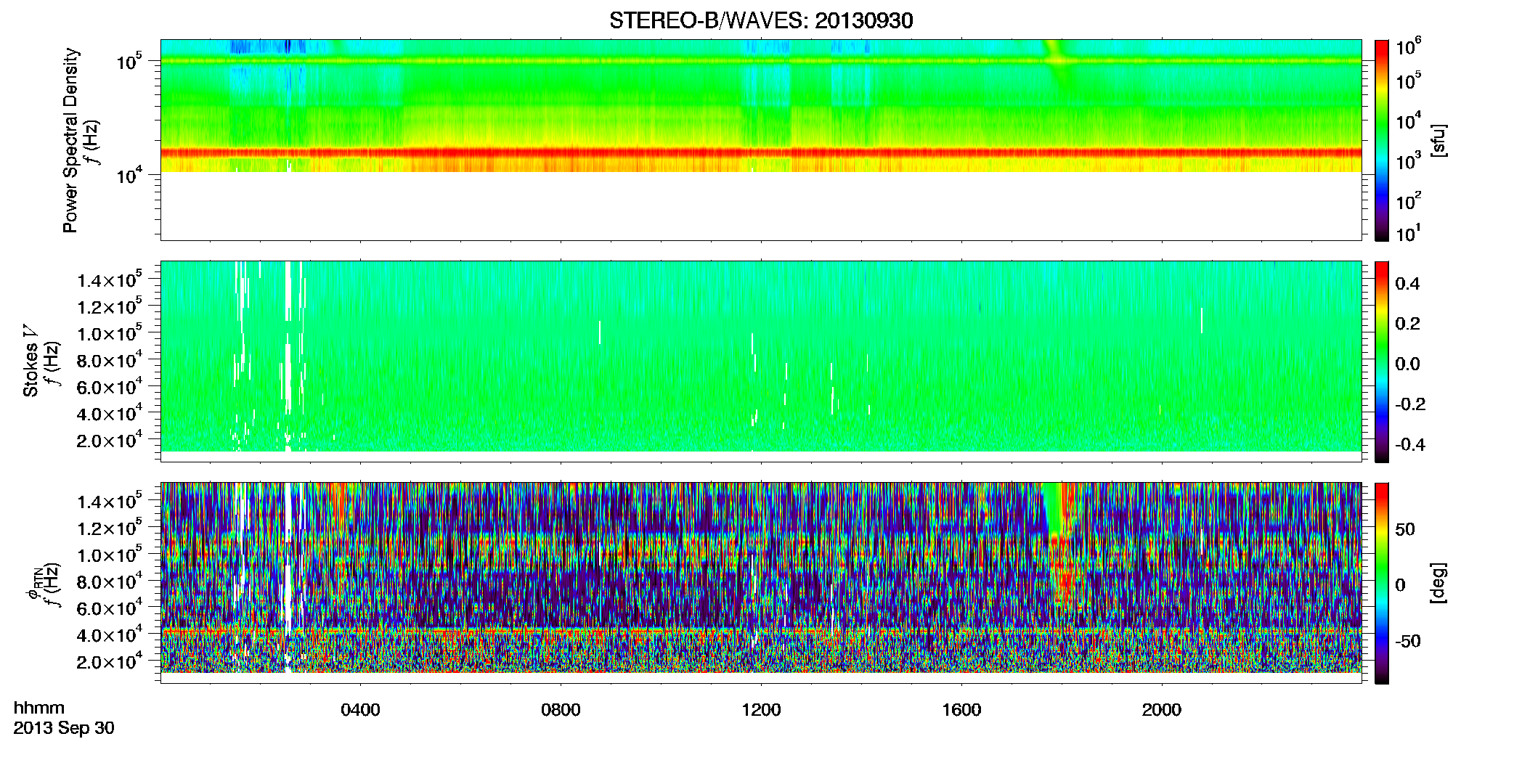Screen dimensions: 1522x784
Task: Click the 10^6 colorbar tick label
Action: 1408,47
